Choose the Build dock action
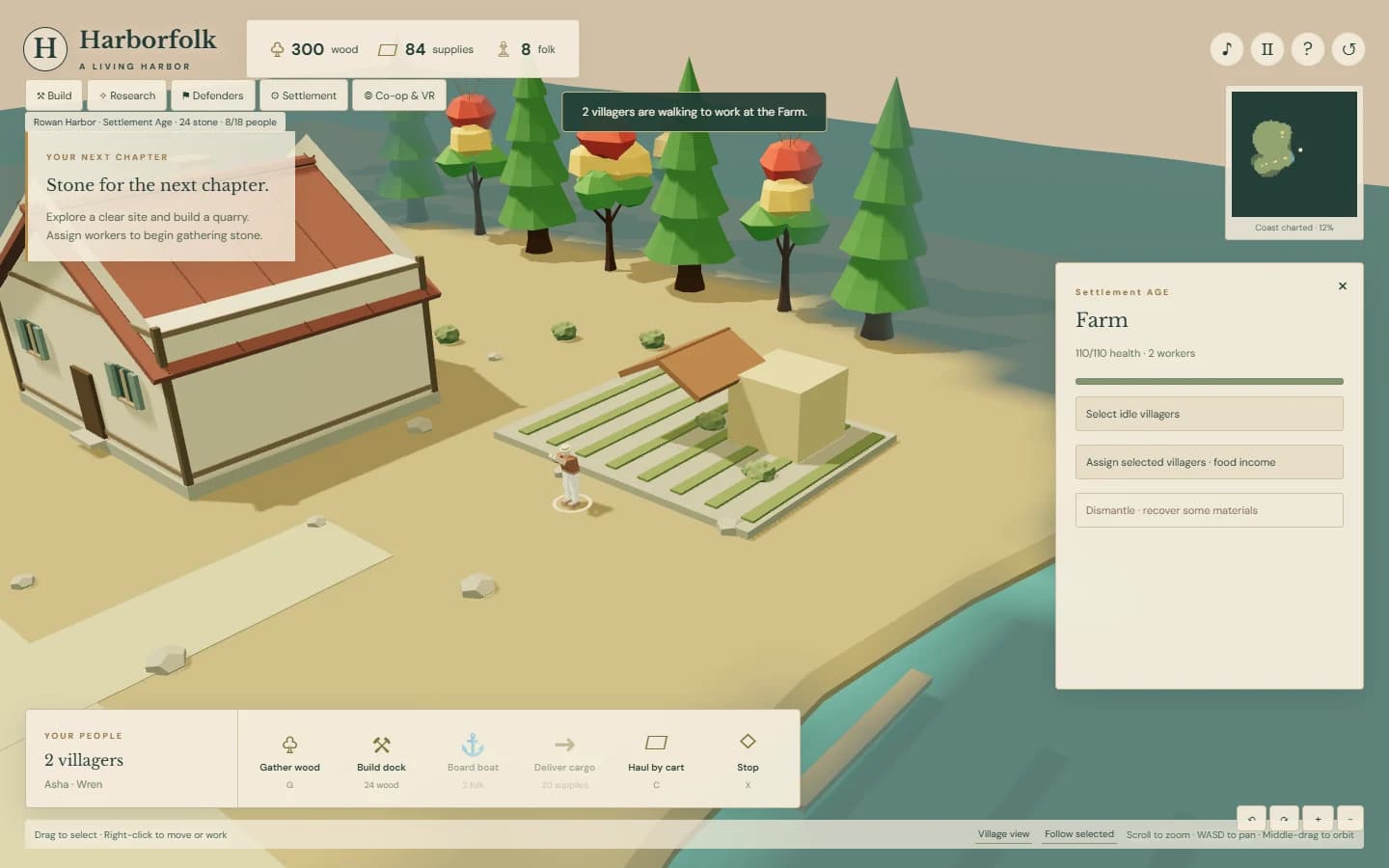 (x=381, y=761)
